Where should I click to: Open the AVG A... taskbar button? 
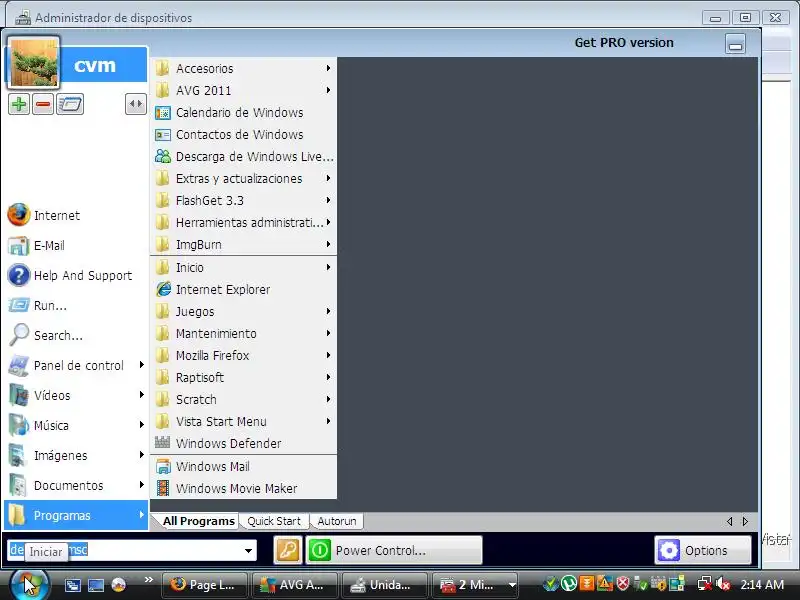click(294, 585)
